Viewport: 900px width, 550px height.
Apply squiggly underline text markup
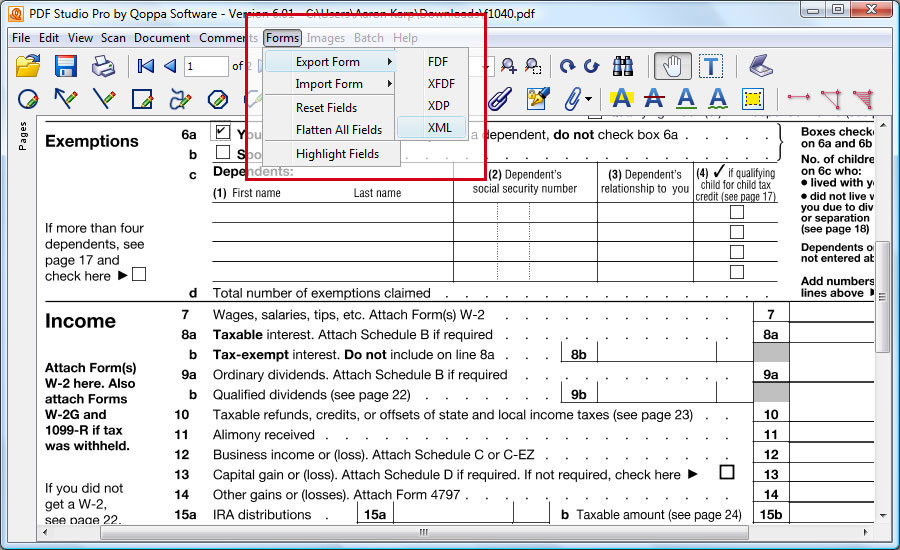tap(718, 99)
